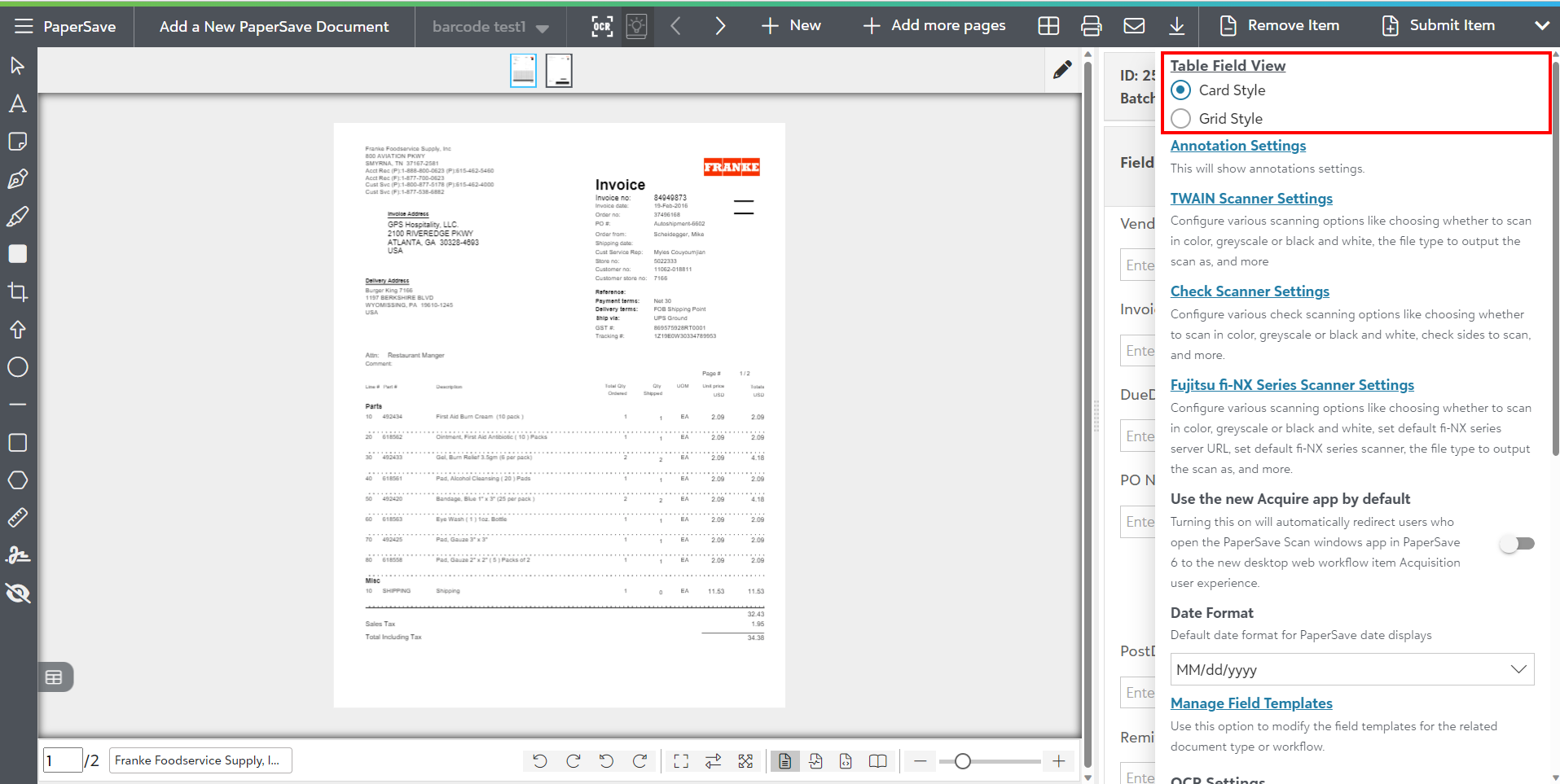Expand the chevron next to Submit Item
1560x784 pixels.
[1541, 26]
